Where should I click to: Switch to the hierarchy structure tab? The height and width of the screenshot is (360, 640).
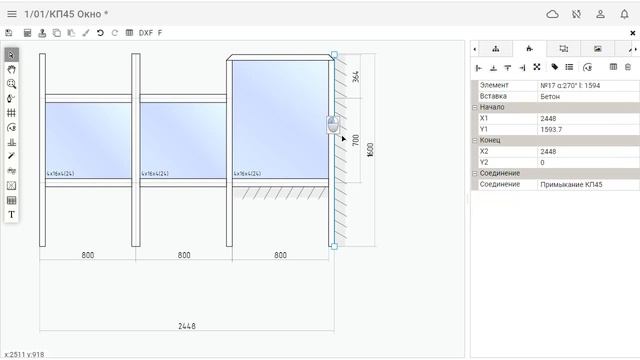[496, 49]
